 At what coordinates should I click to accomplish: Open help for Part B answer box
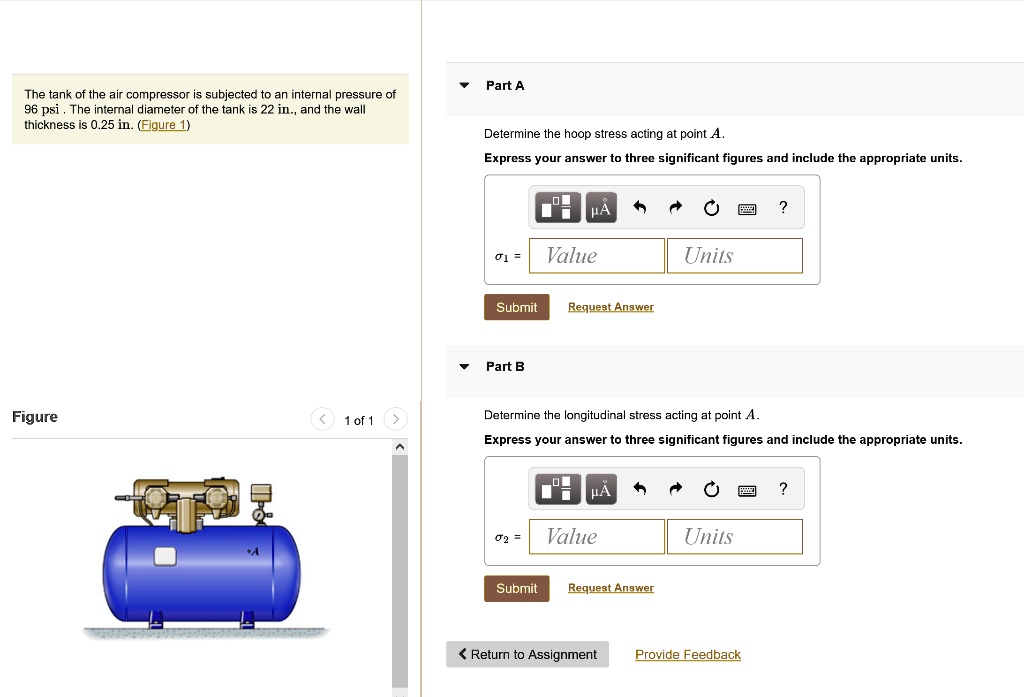pyautogui.click(x=783, y=489)
